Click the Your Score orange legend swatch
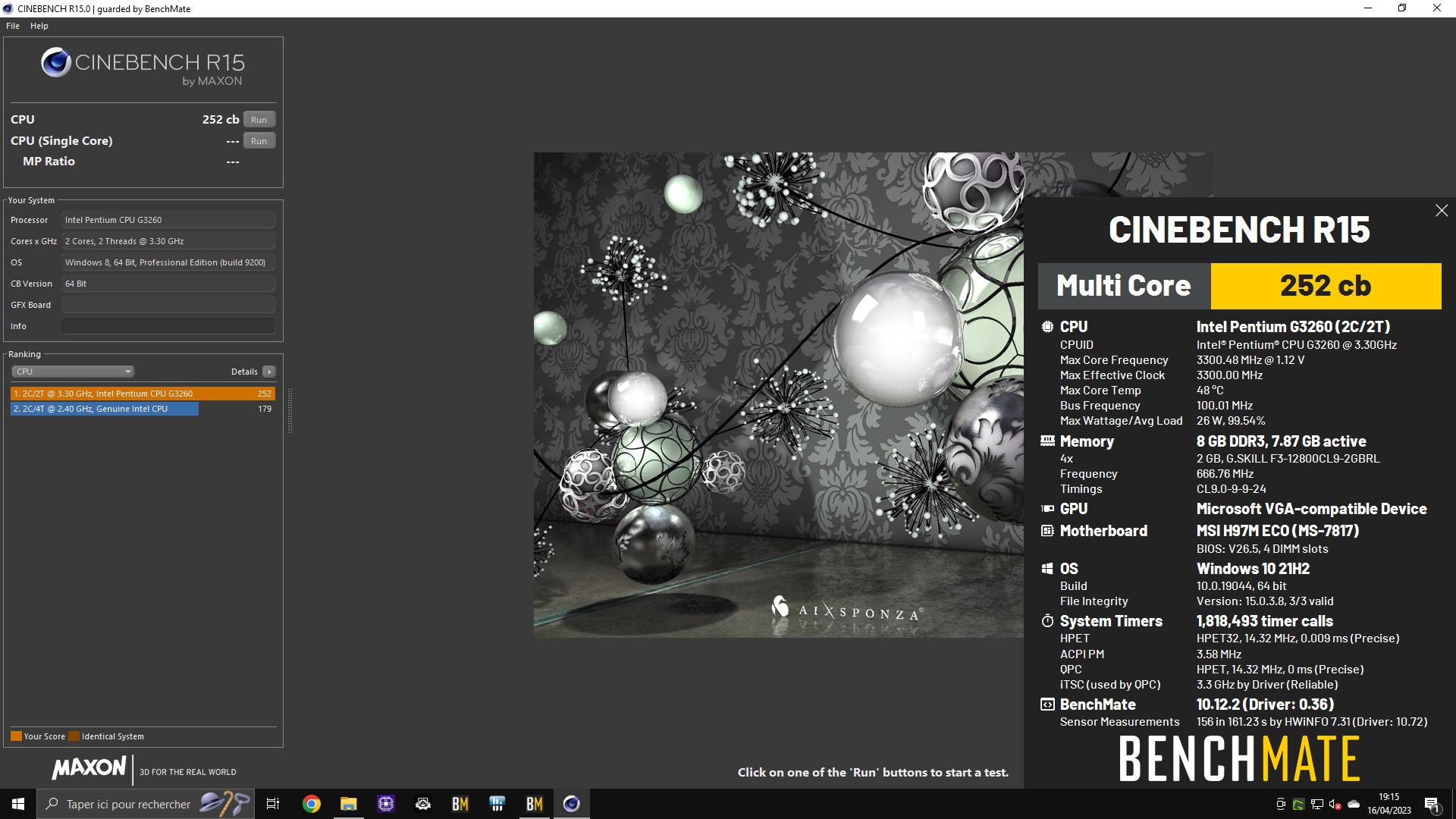The width and height of the screenshot is (1456, 819). pyautogui.click(x=16, y=736)
